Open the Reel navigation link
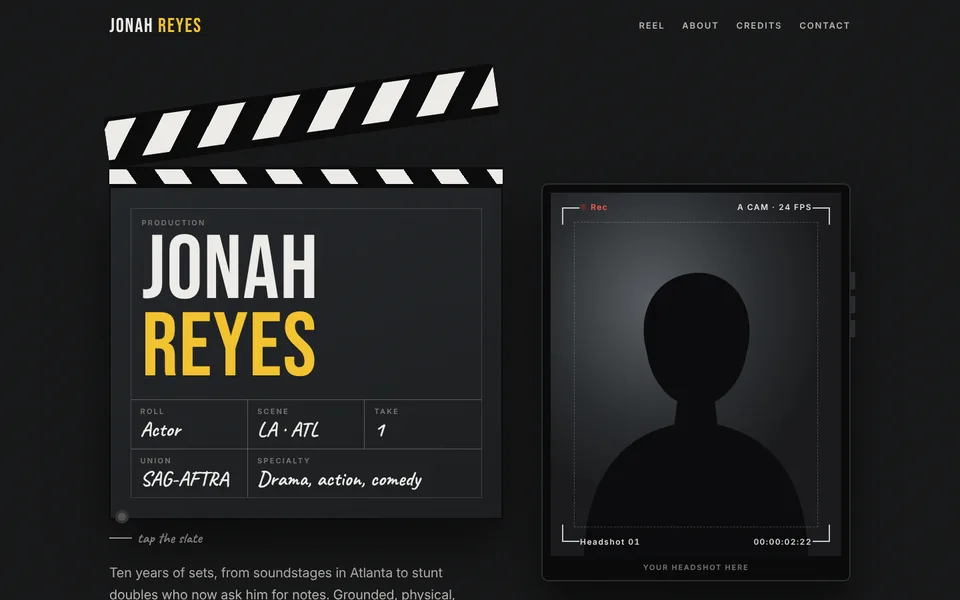 651,26
